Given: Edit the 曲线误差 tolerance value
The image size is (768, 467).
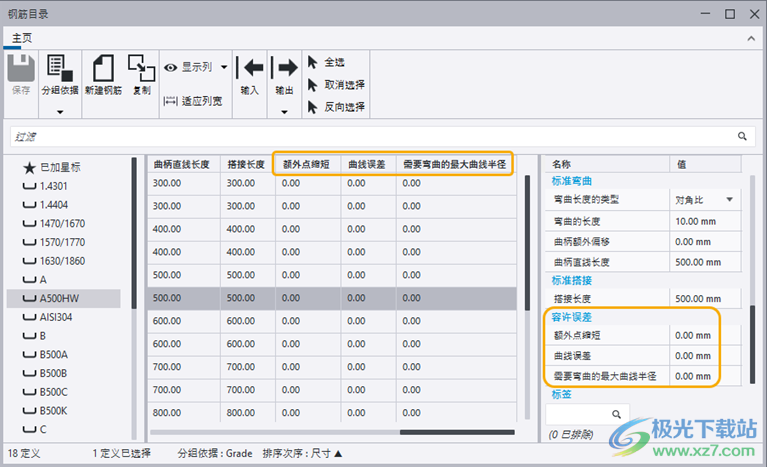Looking at the screenshot, I should (705, 356).
